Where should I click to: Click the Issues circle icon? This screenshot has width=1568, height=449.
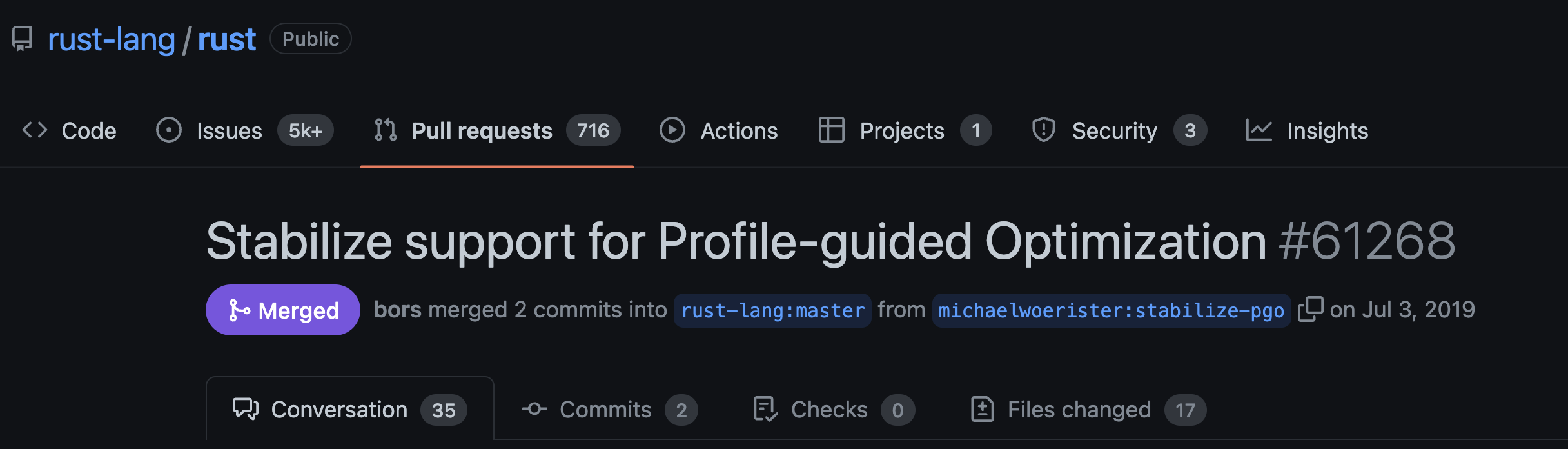(x=169, y=130)
